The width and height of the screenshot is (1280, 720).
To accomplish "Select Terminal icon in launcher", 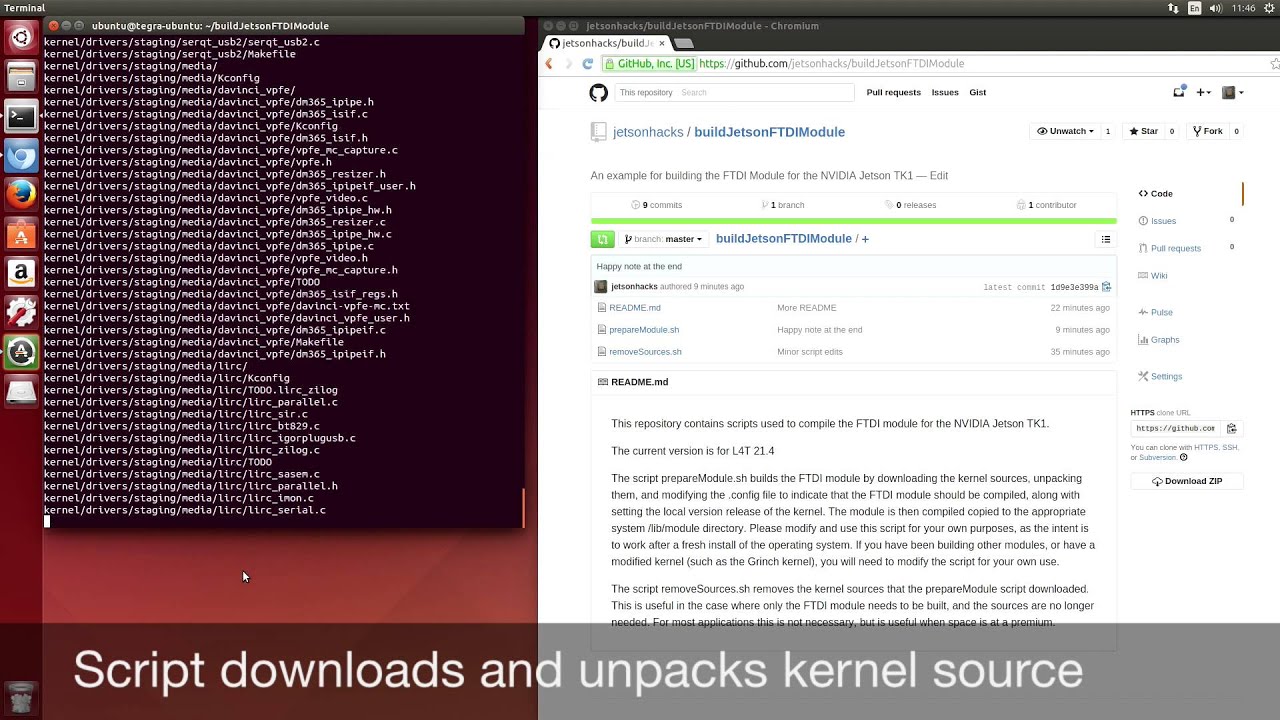I will click(21, 116).
